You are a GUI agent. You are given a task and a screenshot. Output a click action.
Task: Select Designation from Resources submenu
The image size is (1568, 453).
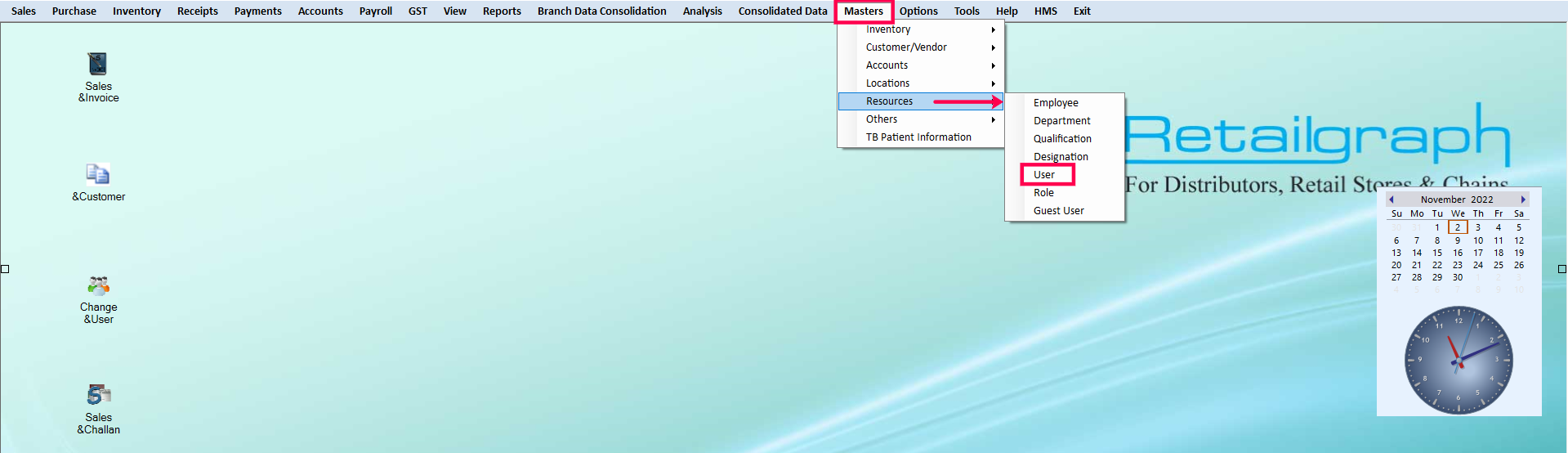1065,157
